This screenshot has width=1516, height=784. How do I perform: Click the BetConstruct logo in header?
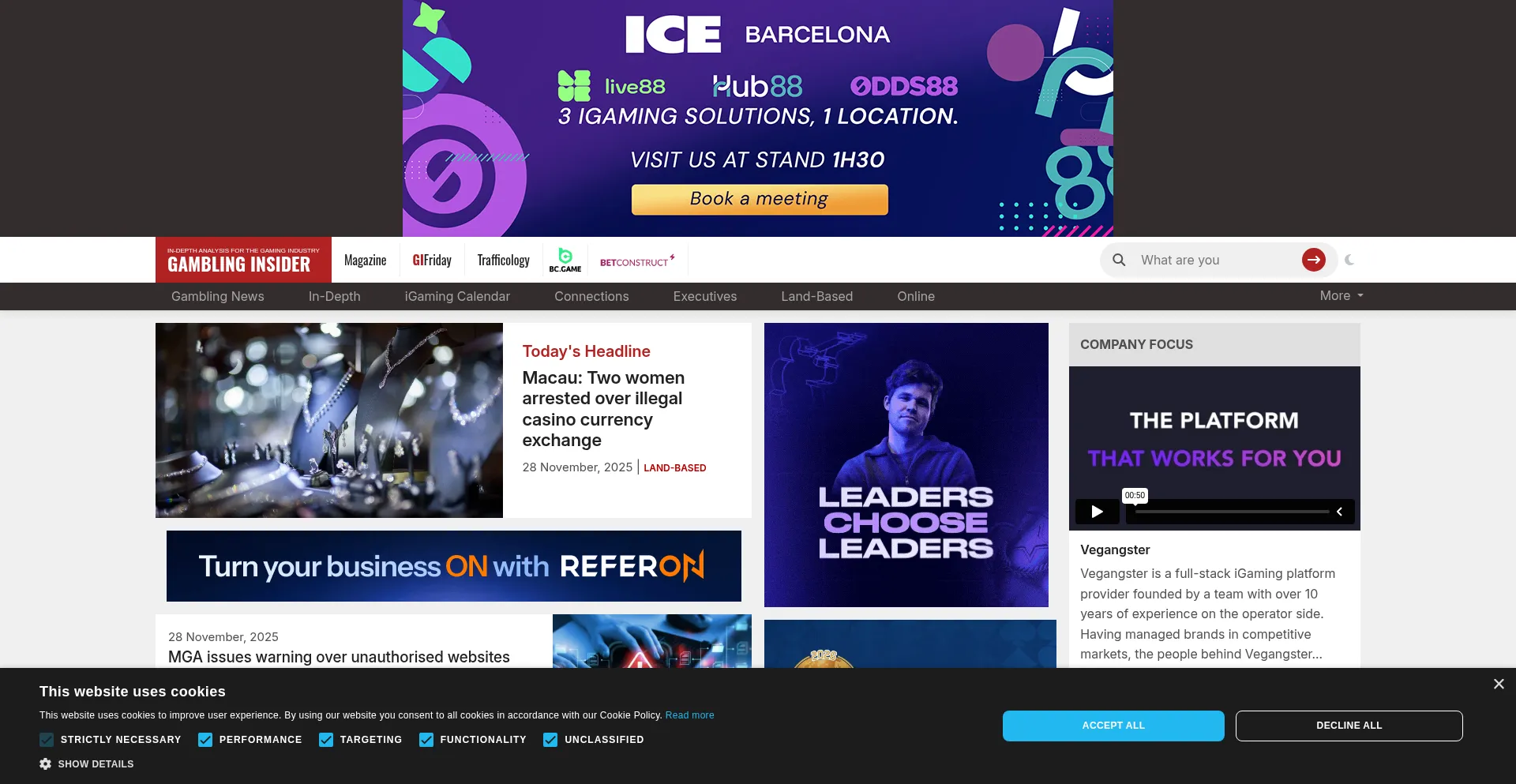636,261
